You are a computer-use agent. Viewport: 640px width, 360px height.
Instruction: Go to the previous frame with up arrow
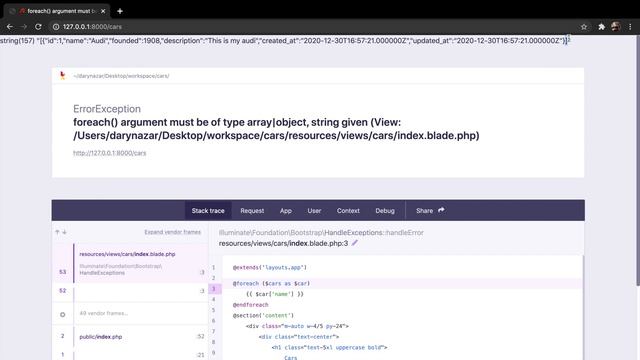tap(57, 232)
